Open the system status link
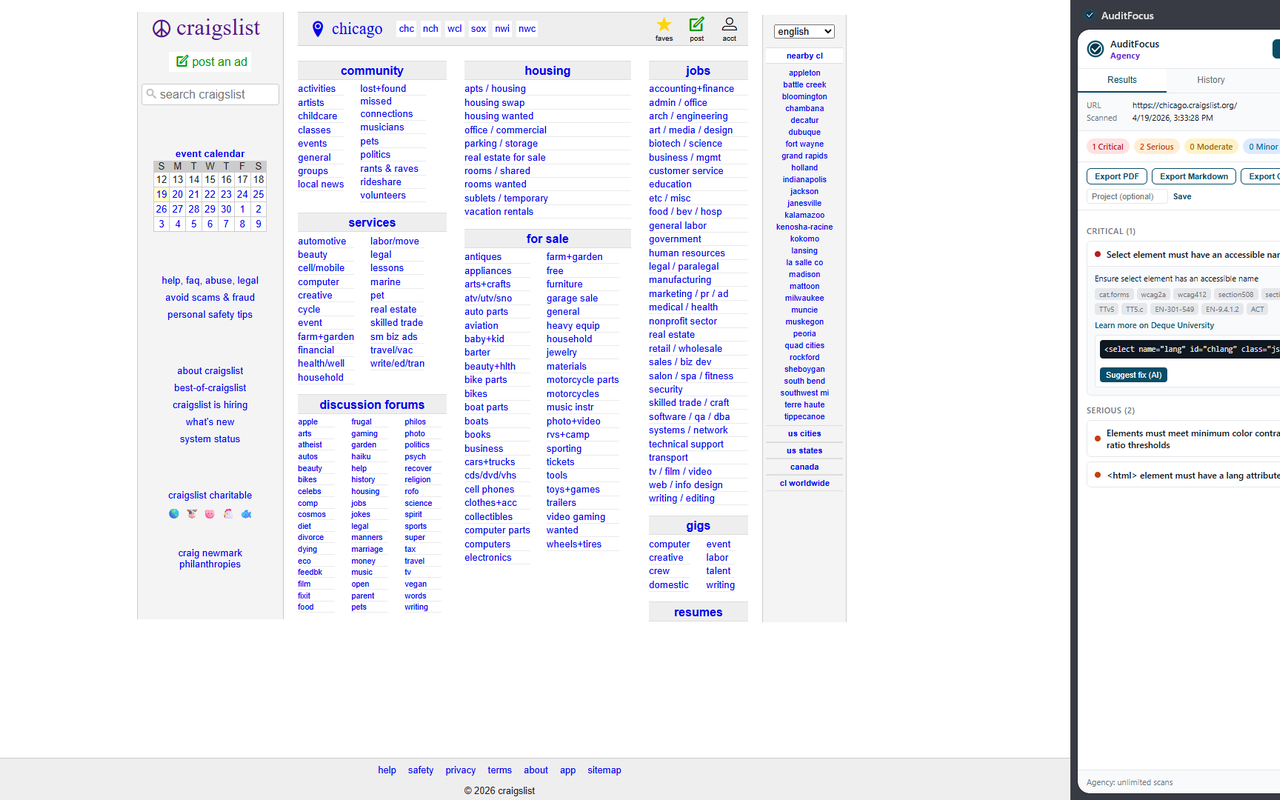The image size is (1280, 800). [x=210, y=440]
